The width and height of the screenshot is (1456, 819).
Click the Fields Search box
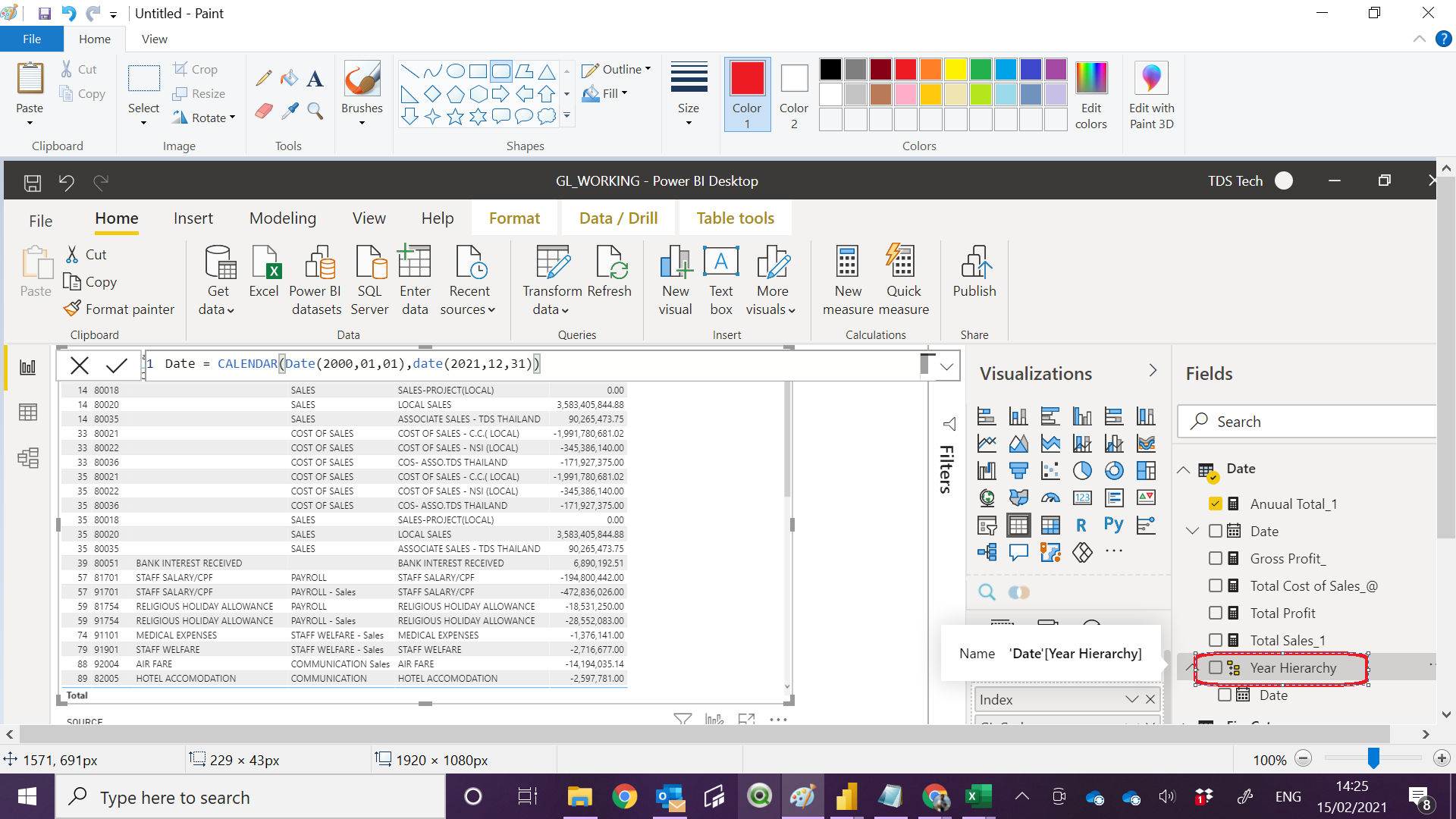(x=1306, y=422)
